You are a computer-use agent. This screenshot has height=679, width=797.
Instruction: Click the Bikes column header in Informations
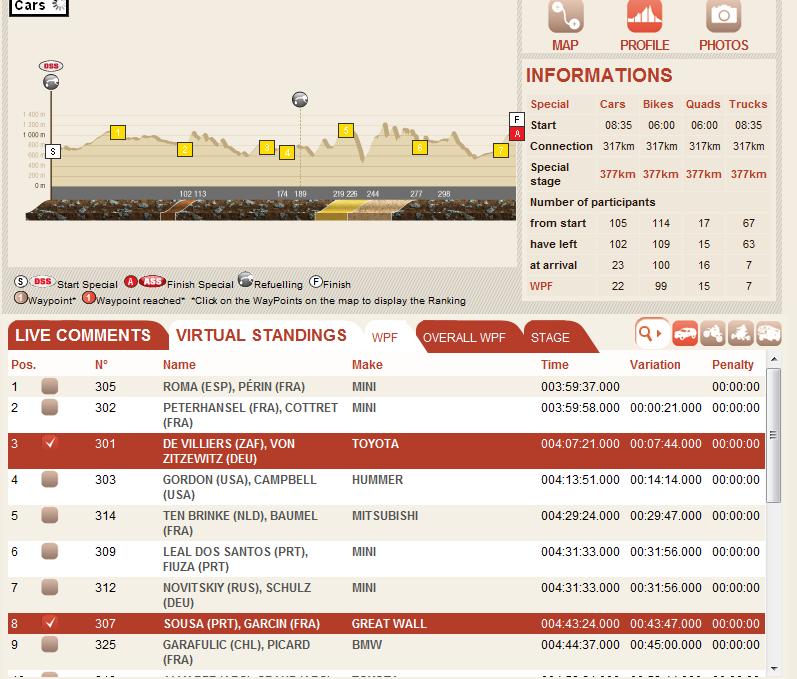pos(658,104)
